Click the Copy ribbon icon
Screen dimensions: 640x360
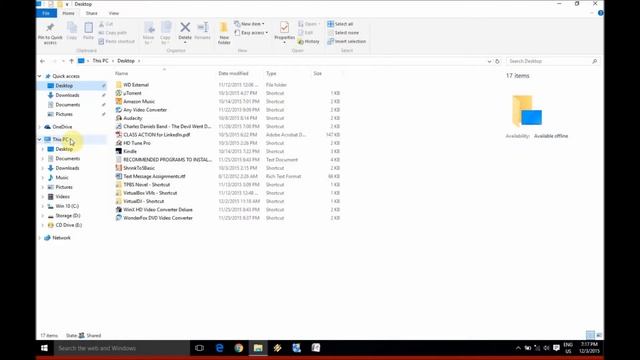tap(72, 29)
